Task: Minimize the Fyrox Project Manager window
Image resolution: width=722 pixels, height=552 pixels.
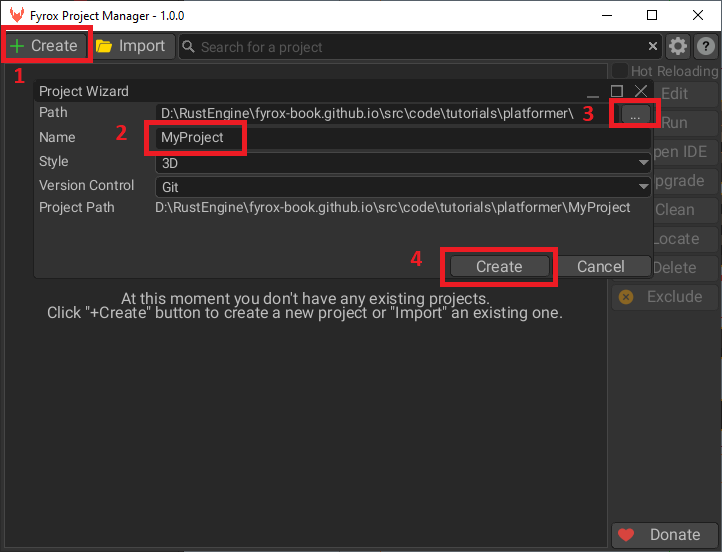Action: point(605,16)
